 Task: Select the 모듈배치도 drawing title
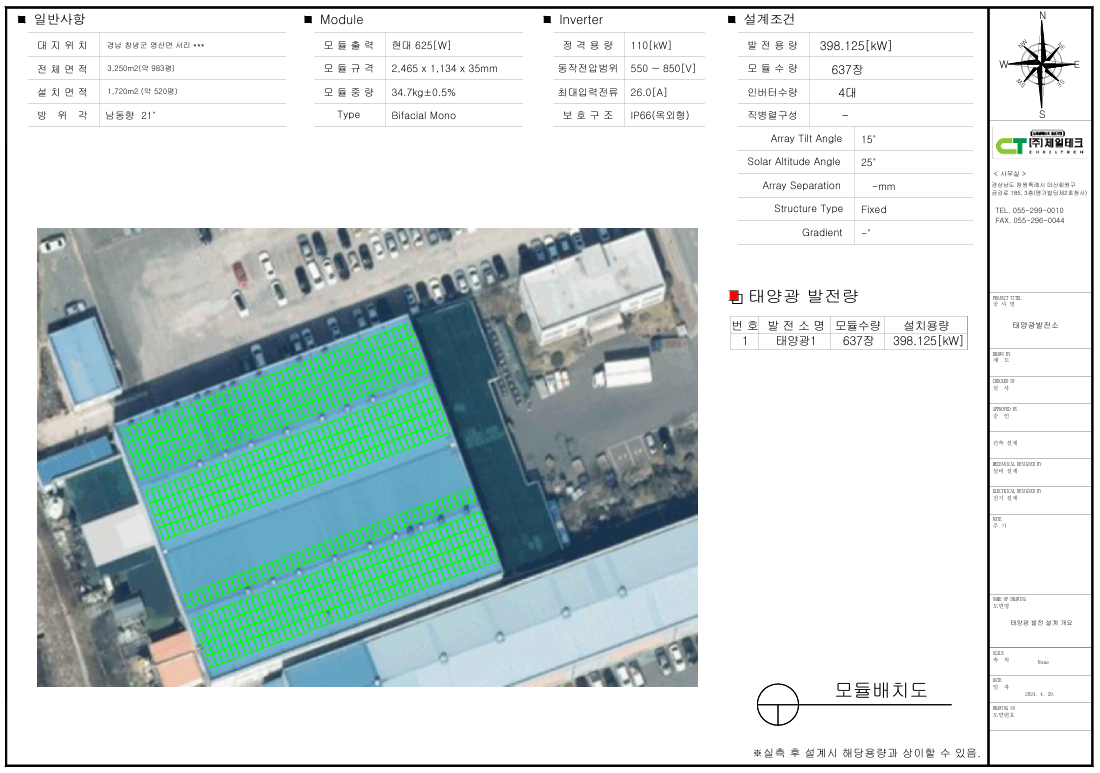click(881, 690)
